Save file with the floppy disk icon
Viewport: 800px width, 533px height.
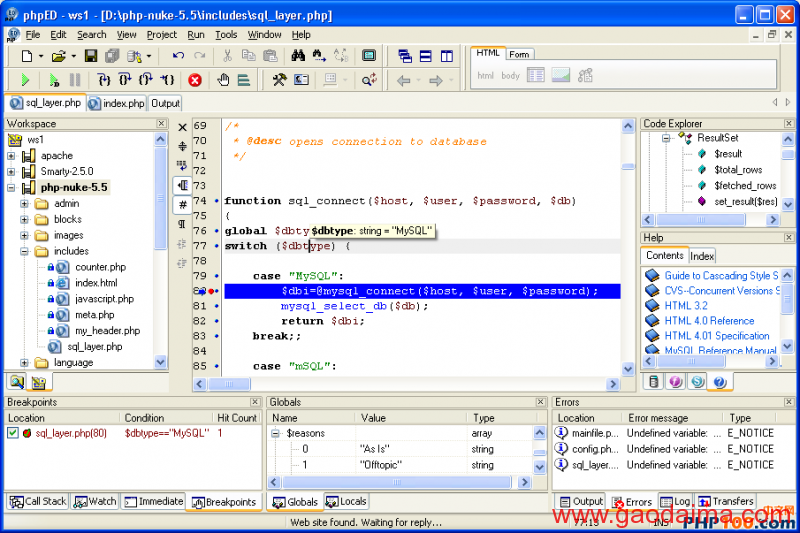point(91,56)
